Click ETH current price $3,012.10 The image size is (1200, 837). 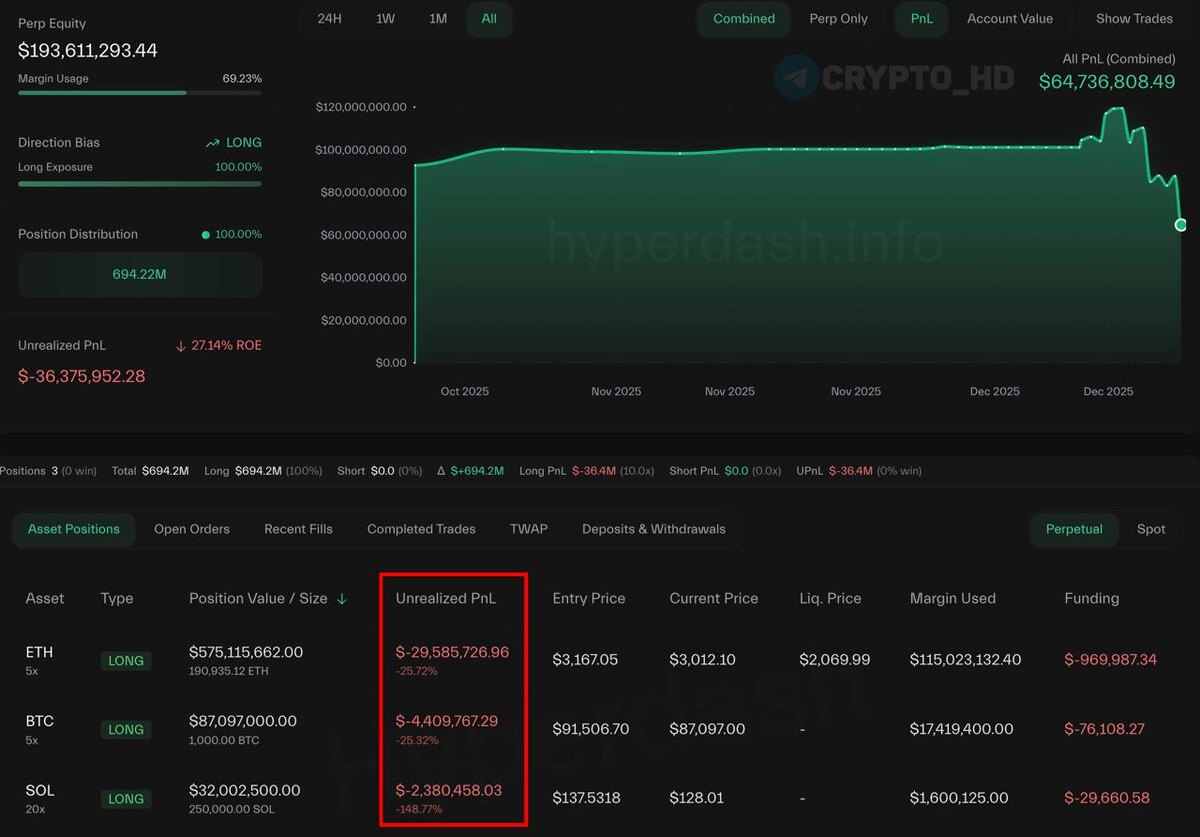click(702, 660)
